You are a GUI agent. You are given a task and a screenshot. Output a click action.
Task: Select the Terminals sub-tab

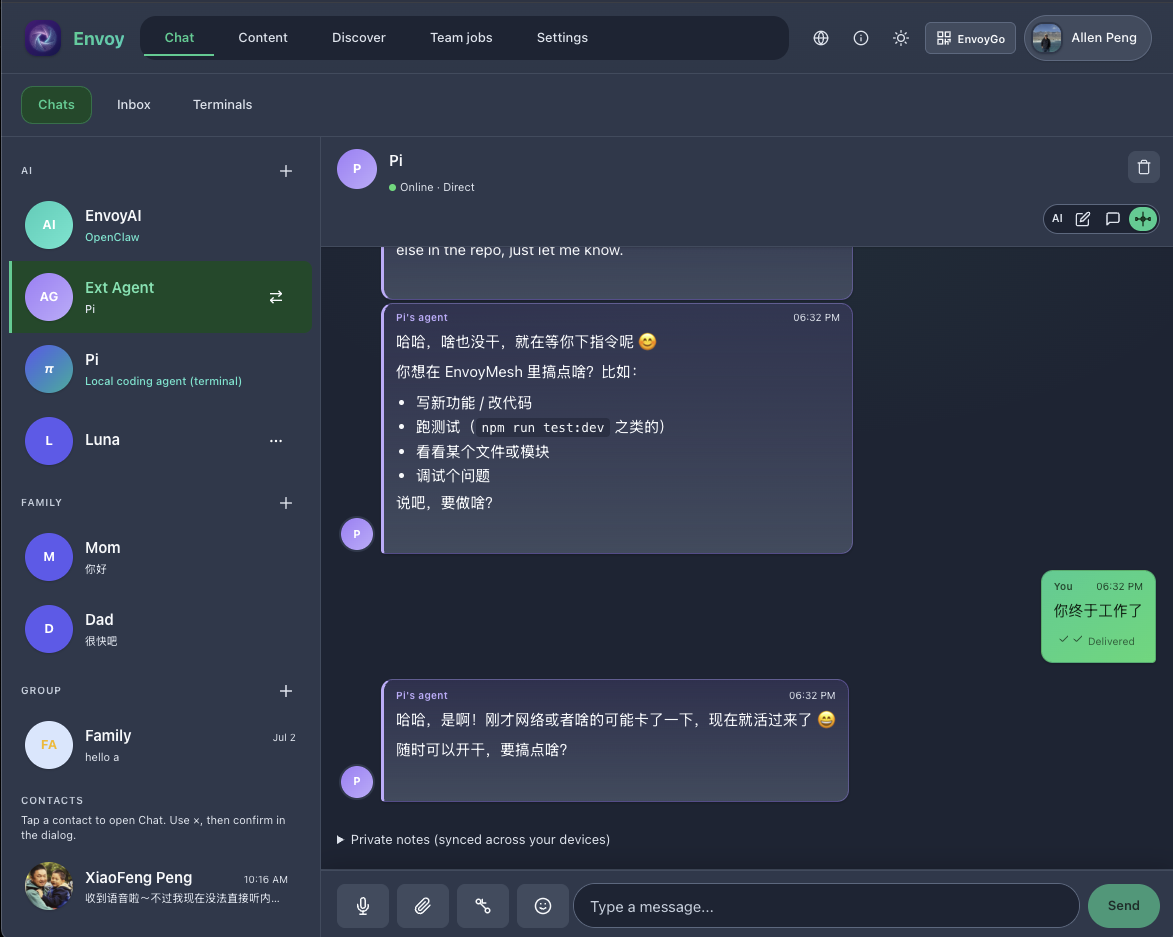tap(222, 105)
